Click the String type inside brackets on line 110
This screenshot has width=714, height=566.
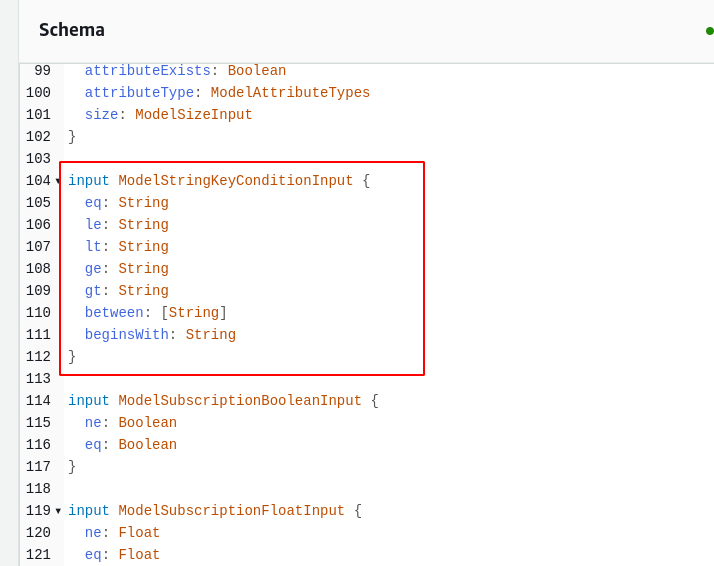(193, 313)
